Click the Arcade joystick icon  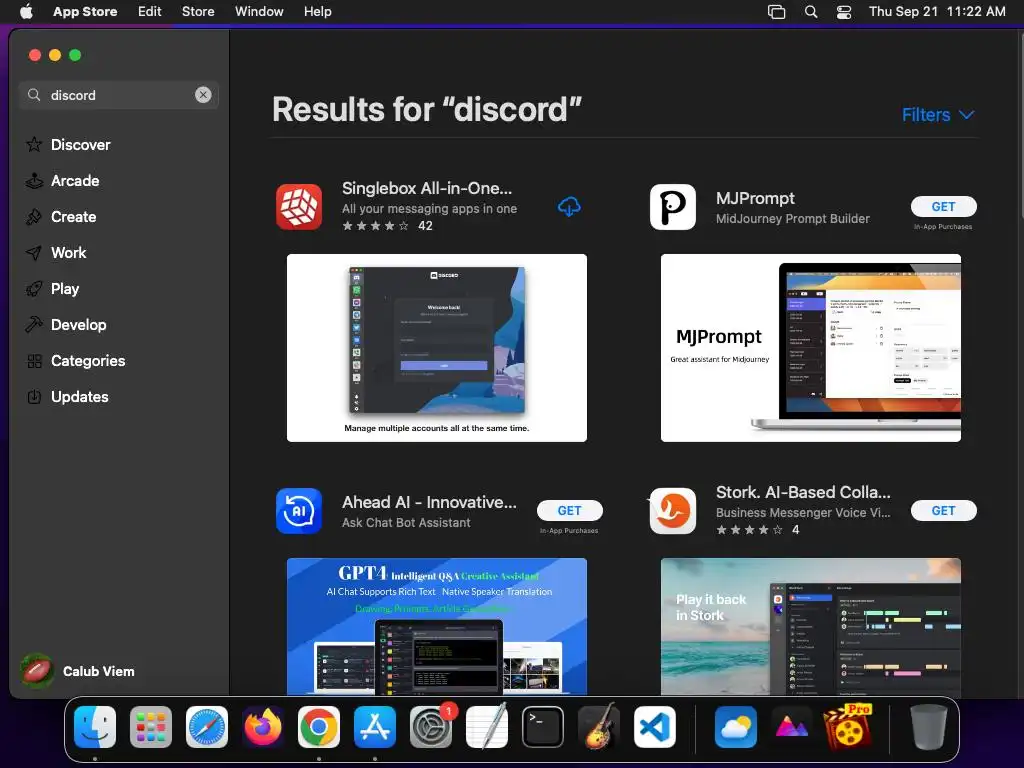[34, 181]
